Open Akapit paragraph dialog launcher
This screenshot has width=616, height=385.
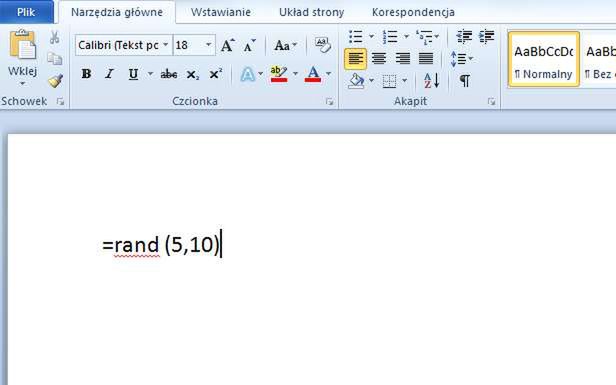tap(491, 102)
